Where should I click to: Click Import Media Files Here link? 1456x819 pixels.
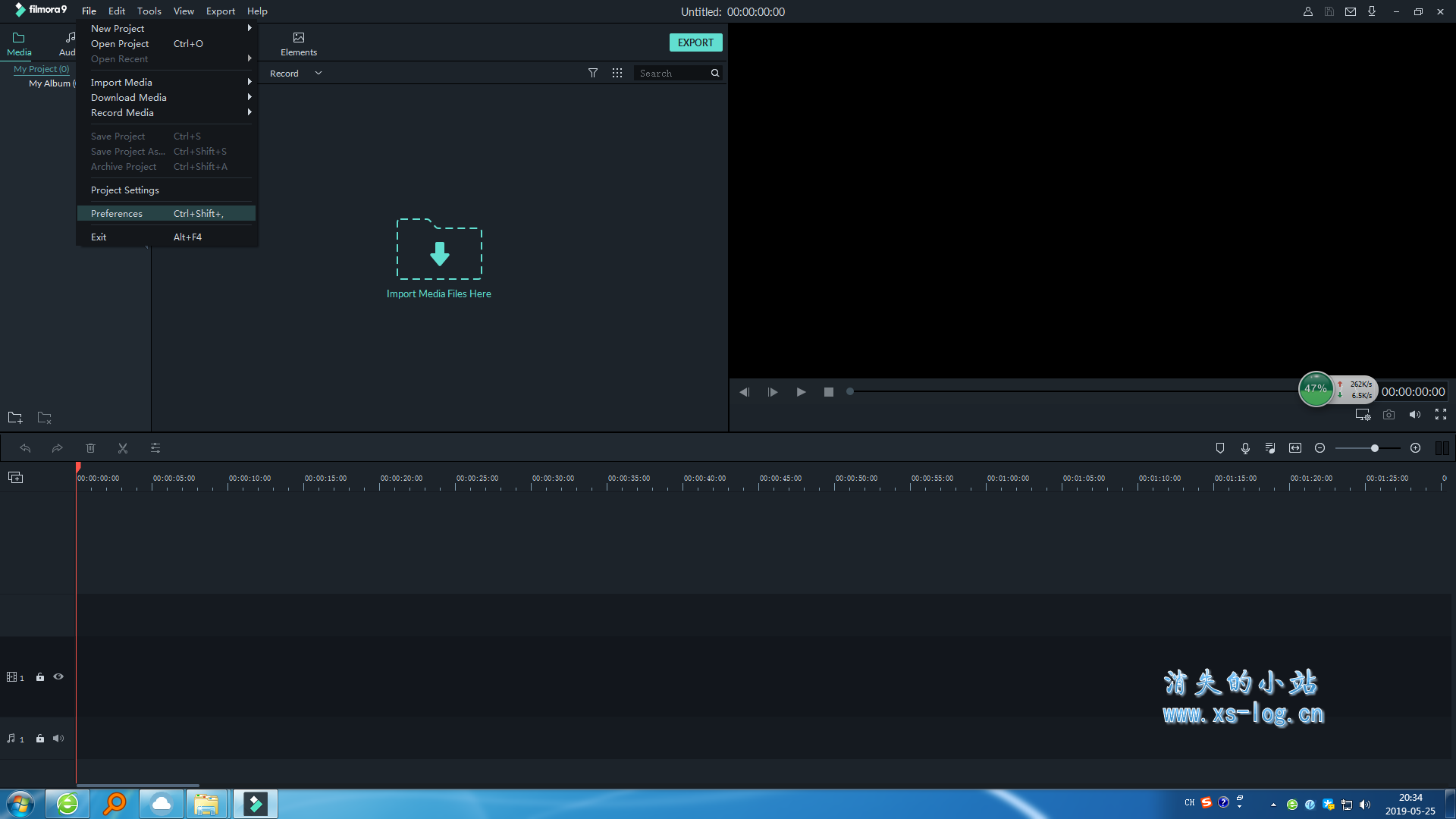(438, 293)
